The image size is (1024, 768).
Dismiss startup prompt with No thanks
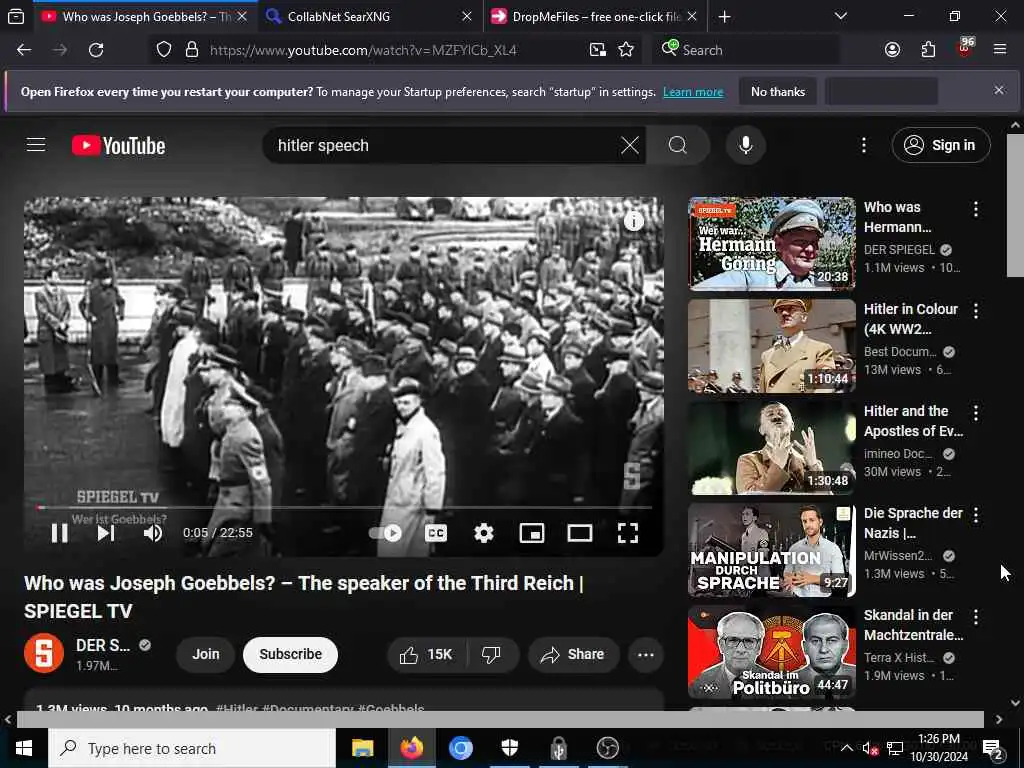(x=778, y=91)
